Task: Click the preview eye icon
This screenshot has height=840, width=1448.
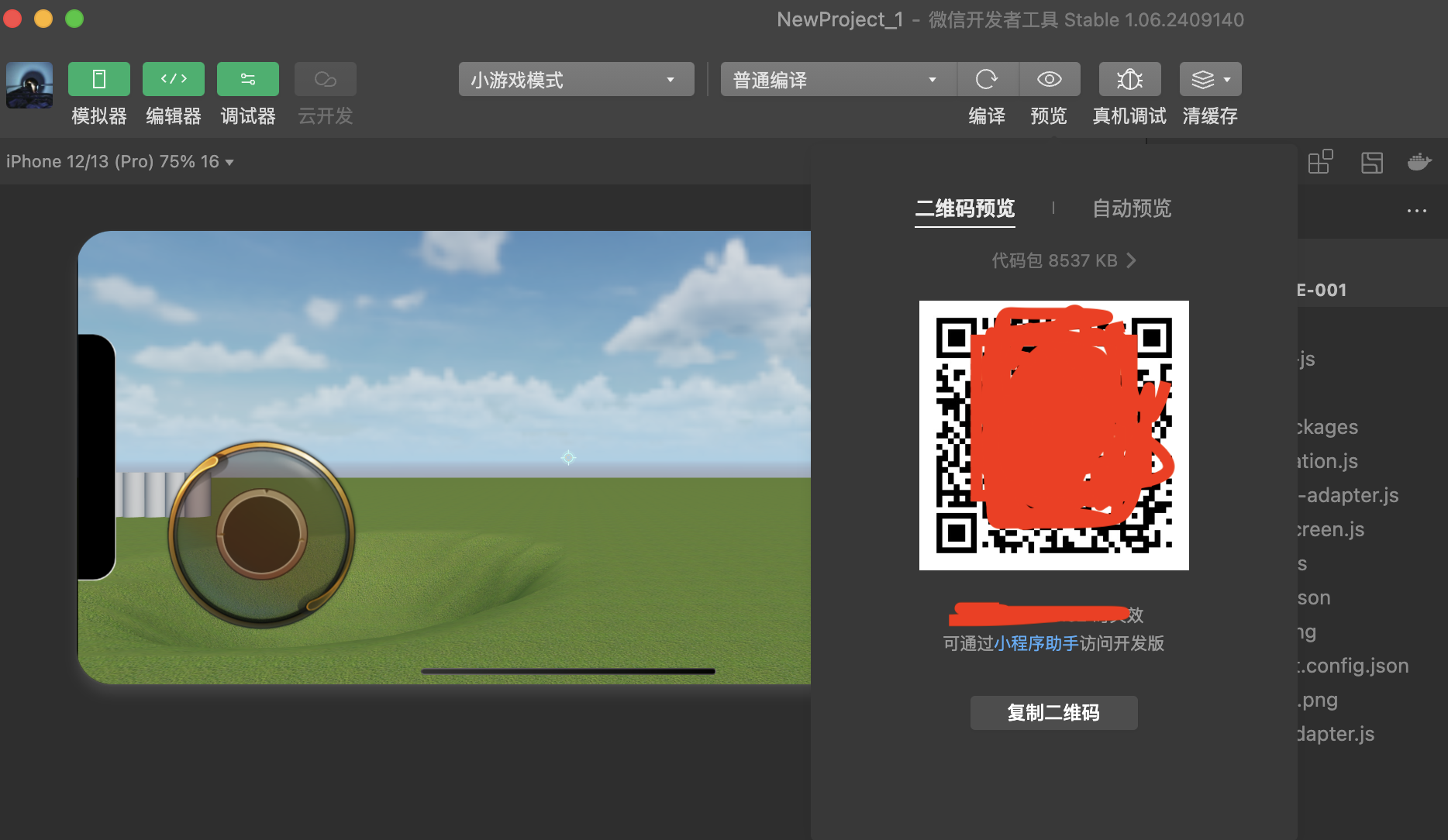Action: pos(1049,79)
